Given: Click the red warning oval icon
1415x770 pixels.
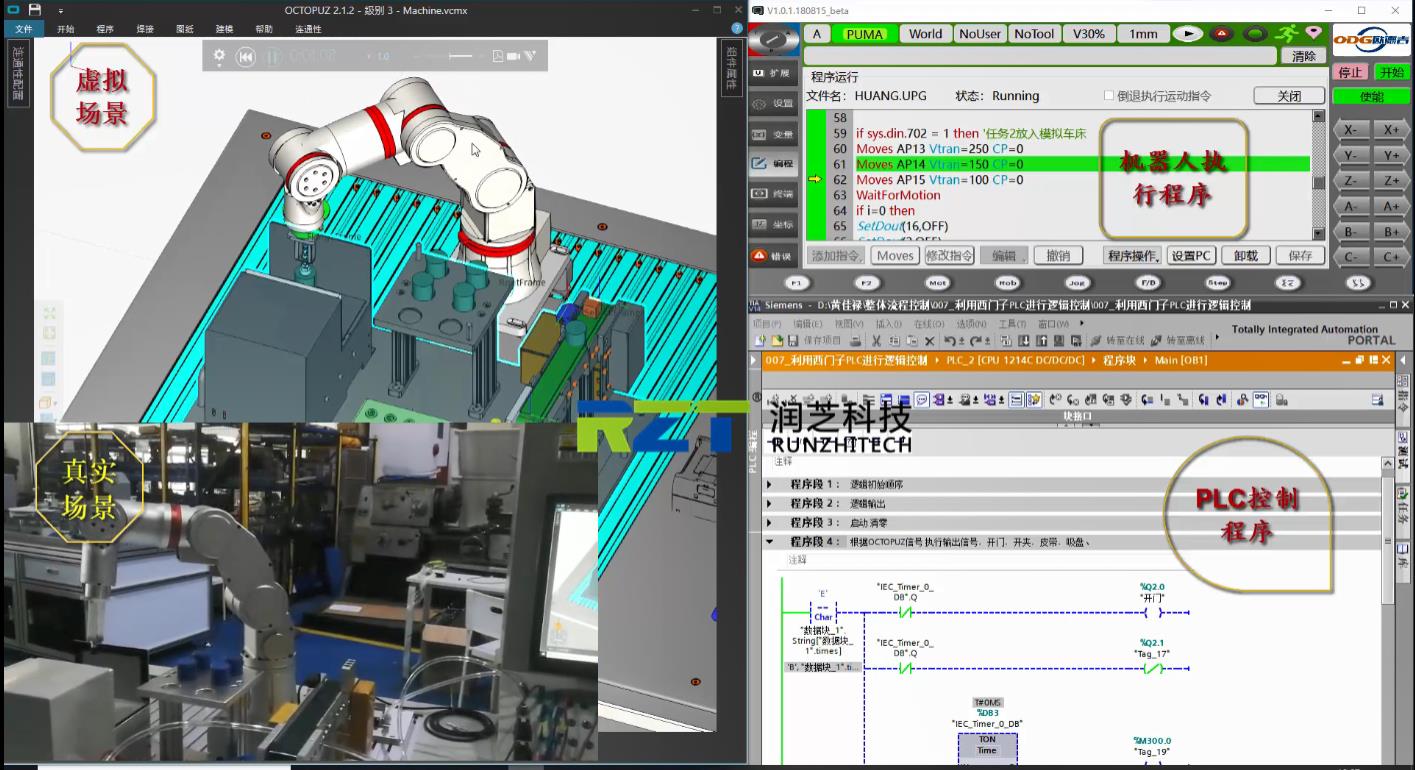Looking at the screenshot, I should coord(1221,33).
